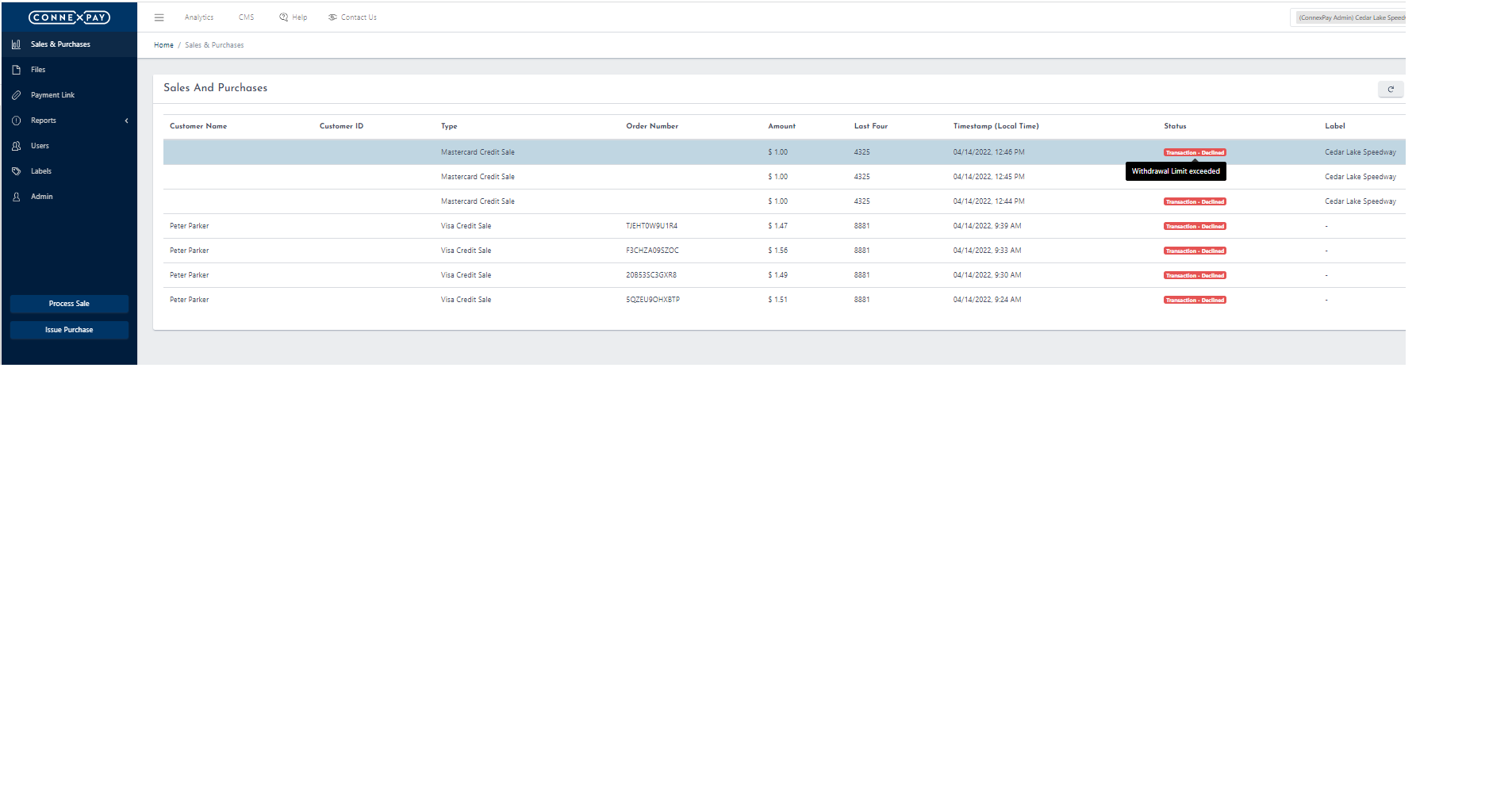Sort by Status column header

(1175, 126)
